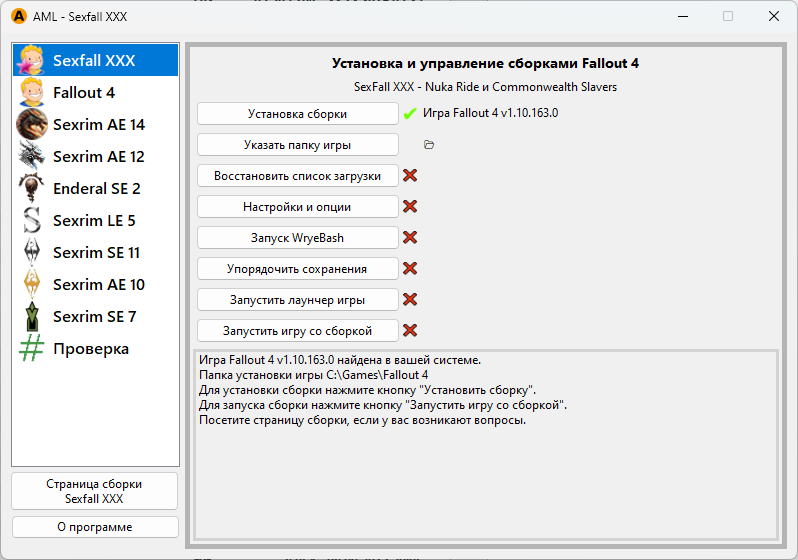Click the Sexfall XXX avatar icon in sidebar
The height and width of the screenshot is (560, 798).
pyautogui.click(x=32, y=61)
